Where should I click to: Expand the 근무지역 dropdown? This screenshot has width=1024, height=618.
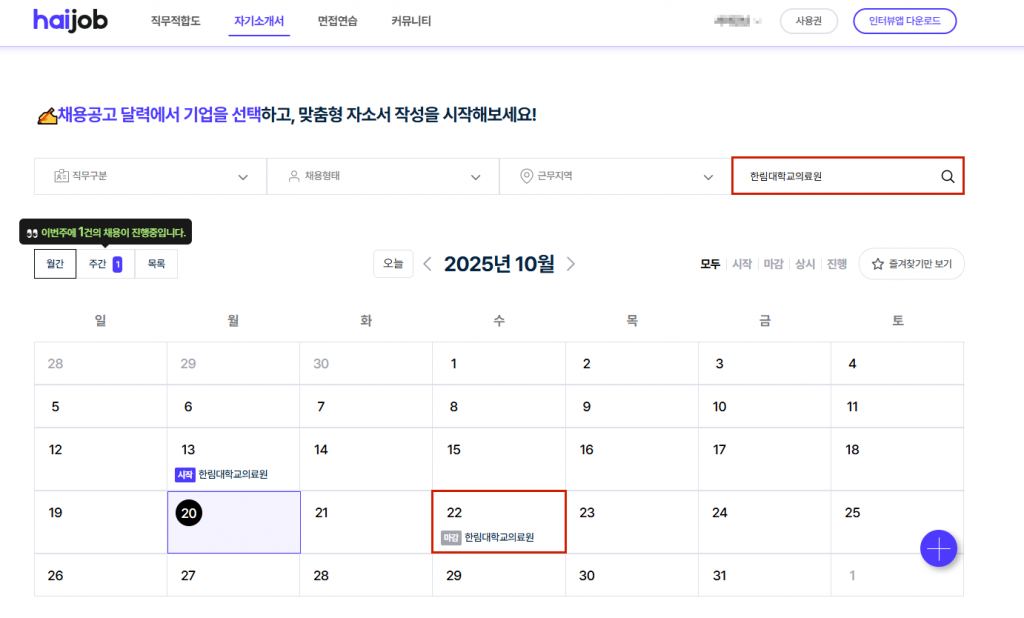(615, 177)
